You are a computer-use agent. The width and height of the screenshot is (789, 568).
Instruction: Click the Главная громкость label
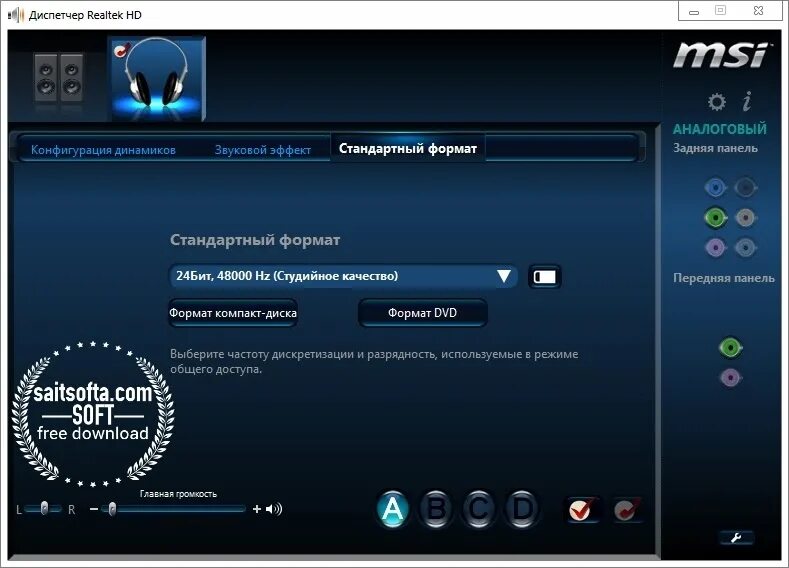(178, 494)
